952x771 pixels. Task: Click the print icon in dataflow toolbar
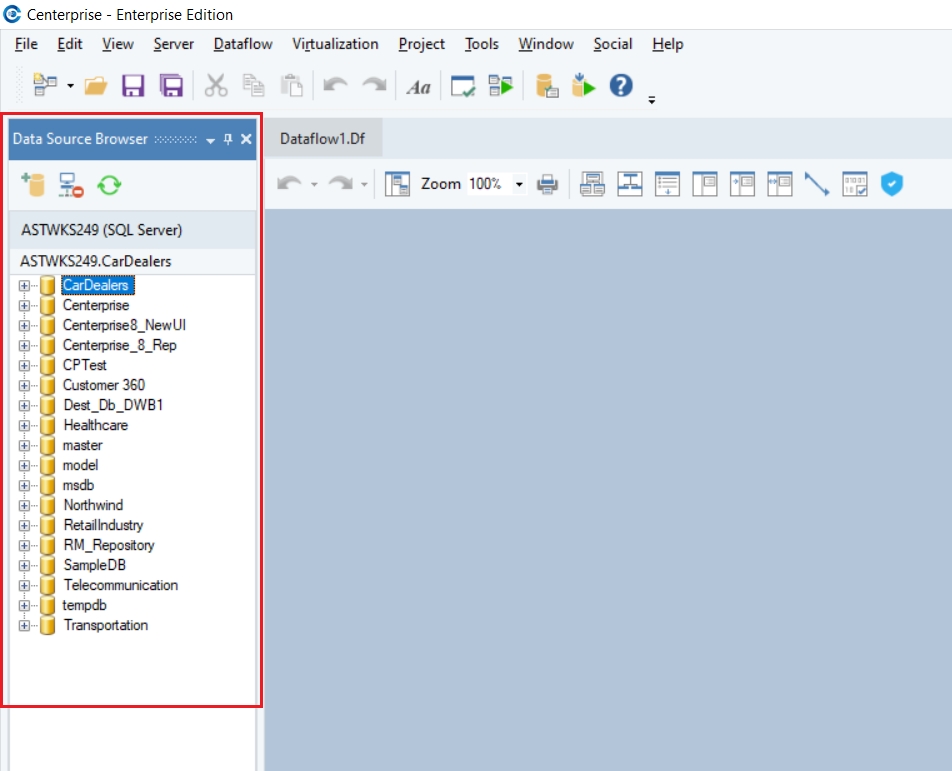point(547,184)
